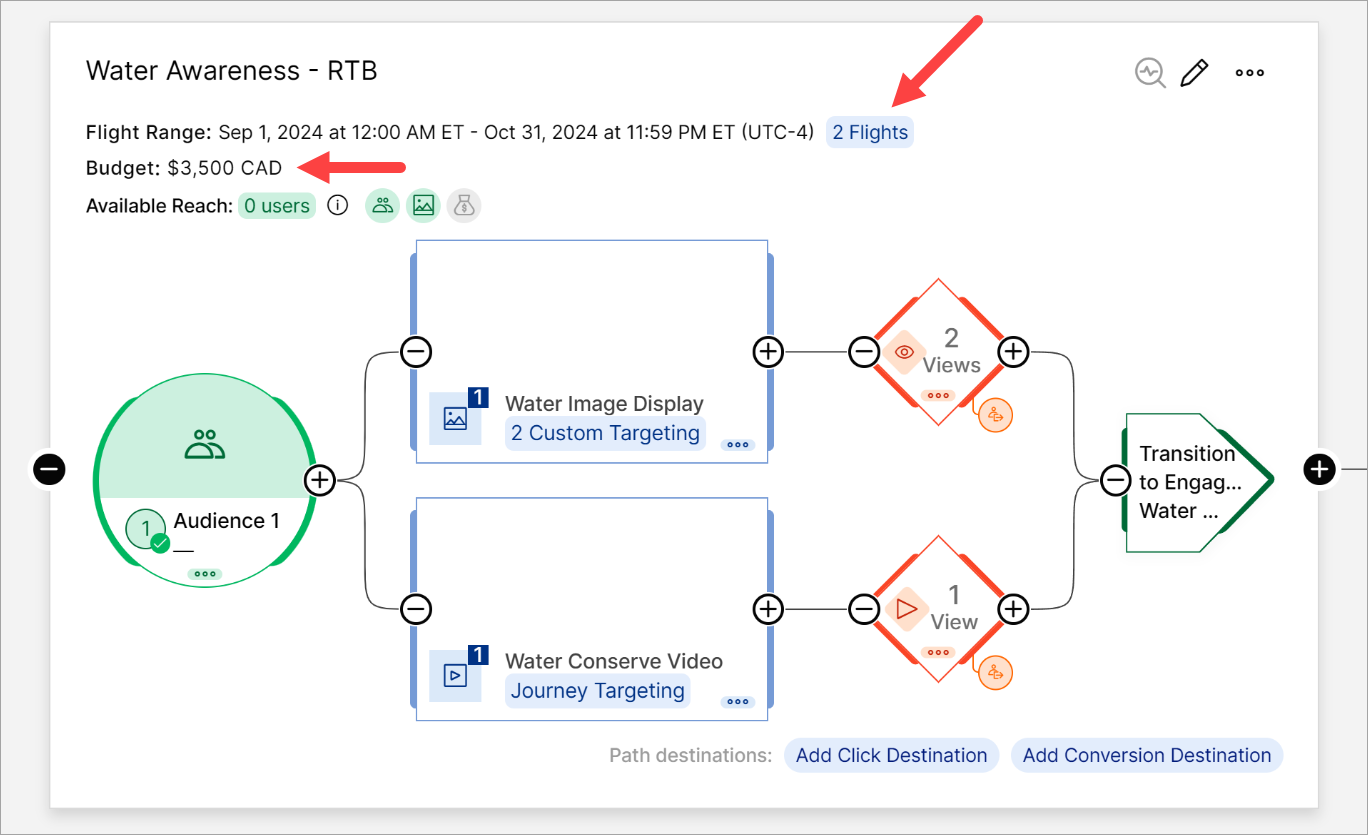Select the 1 View video play trigger
1368x835 pixels.
(x=907, y=609)
